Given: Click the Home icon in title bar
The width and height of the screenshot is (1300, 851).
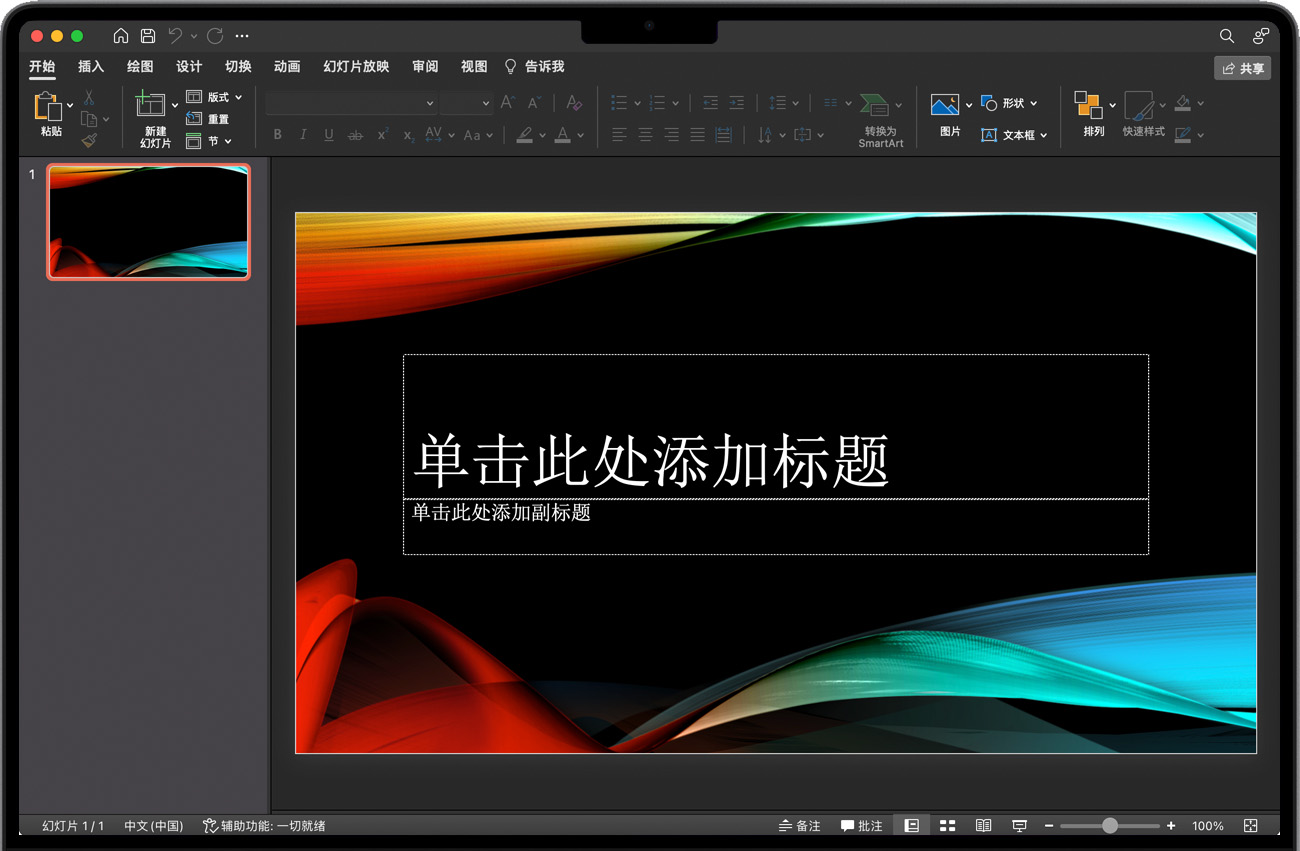Looking at the screenshot, I should (x=121, y=36).
